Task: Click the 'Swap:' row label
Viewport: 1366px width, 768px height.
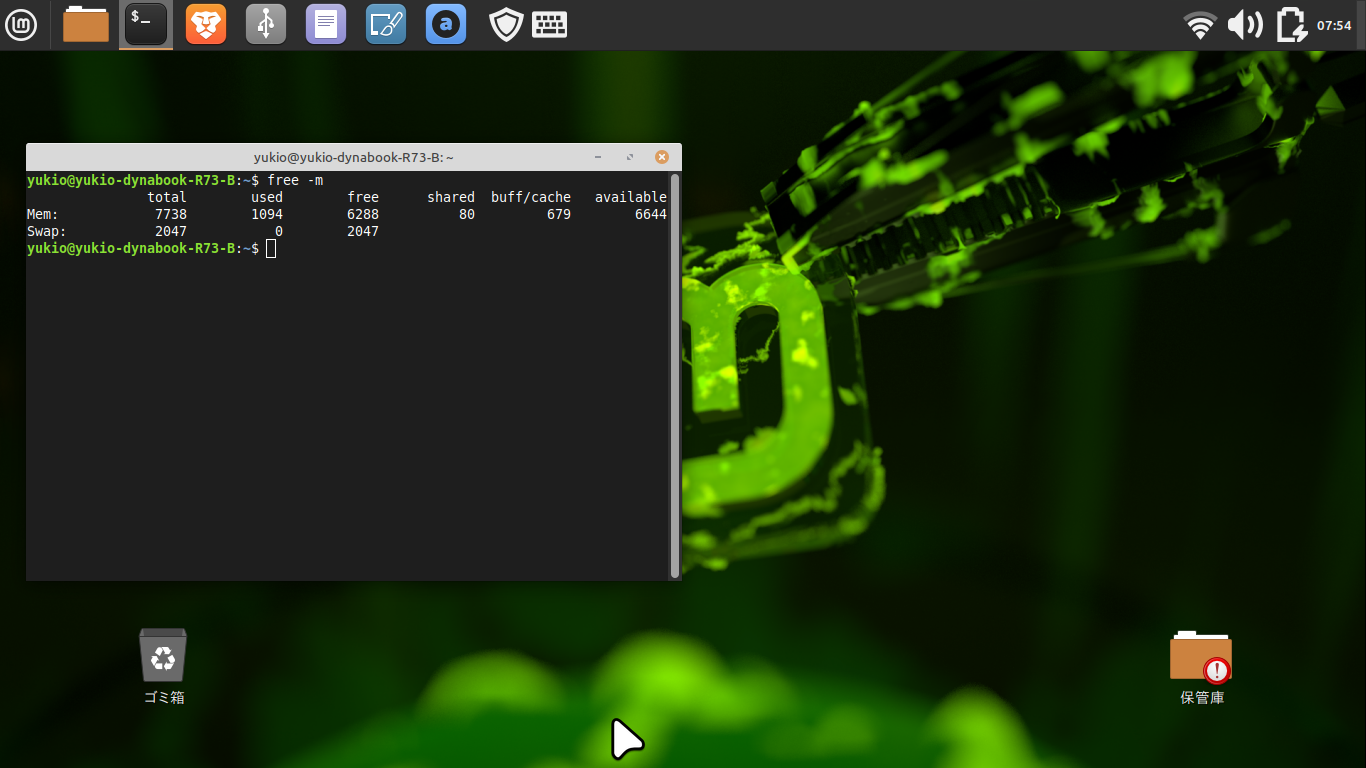Action: click(x=47, y=231)
